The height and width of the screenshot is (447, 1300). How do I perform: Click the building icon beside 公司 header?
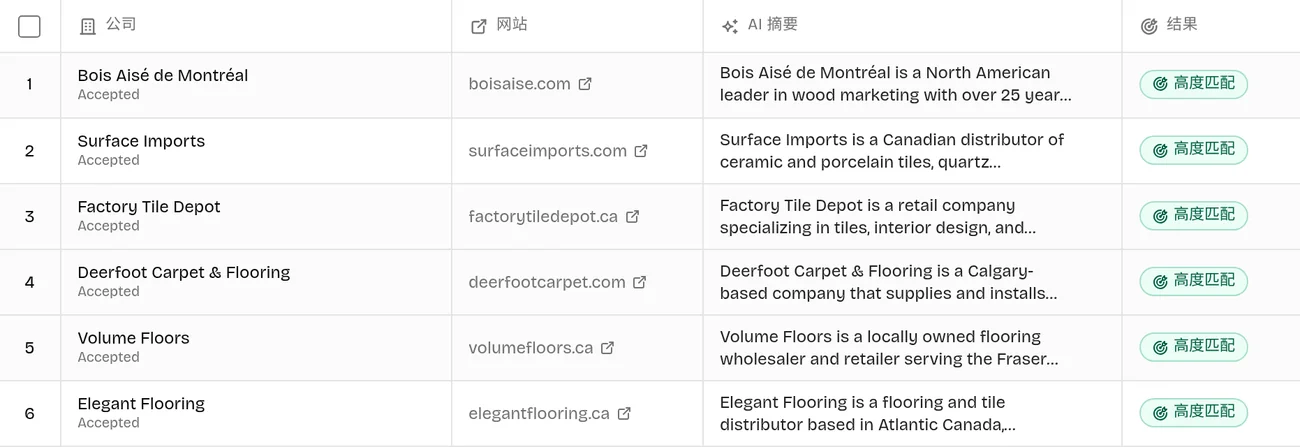(x=88, y=27)
